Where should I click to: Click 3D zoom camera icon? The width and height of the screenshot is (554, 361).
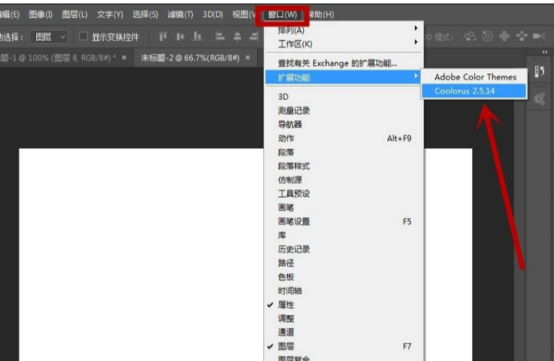(539, 36)
